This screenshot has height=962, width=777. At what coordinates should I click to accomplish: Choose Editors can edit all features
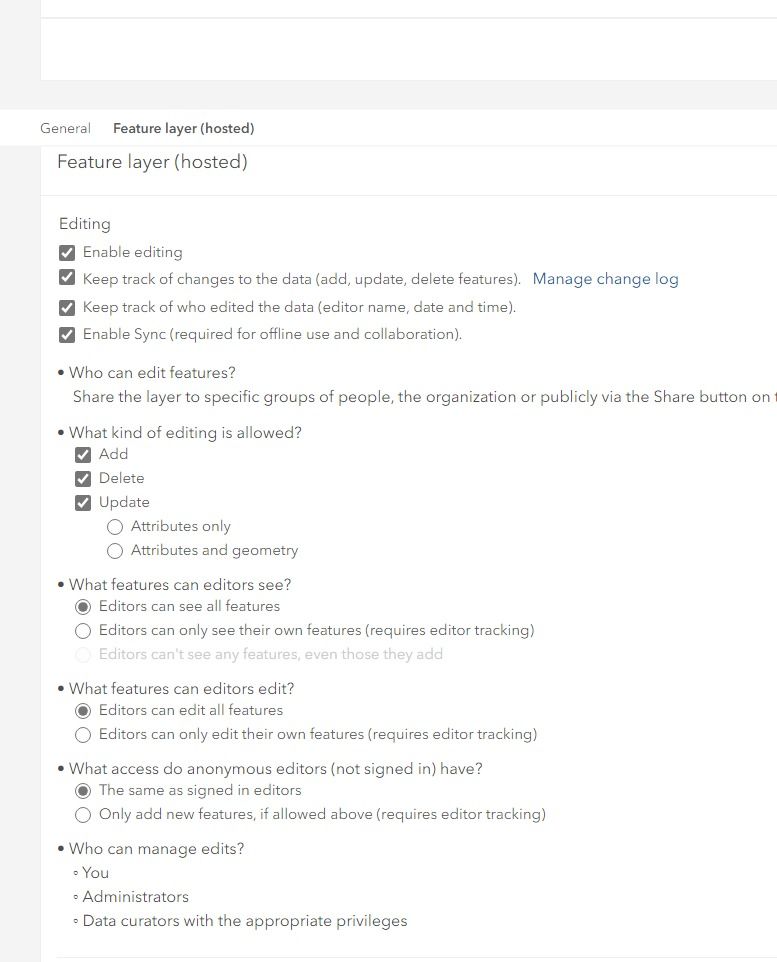83,711
